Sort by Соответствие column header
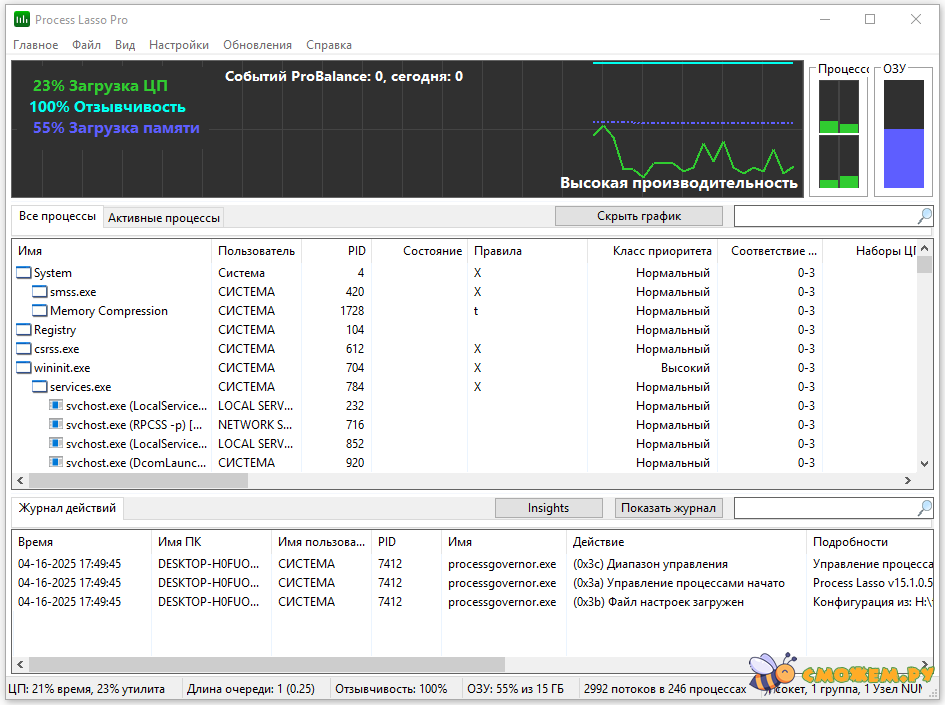Screen dimensions: 945x705 coord(770,251)
